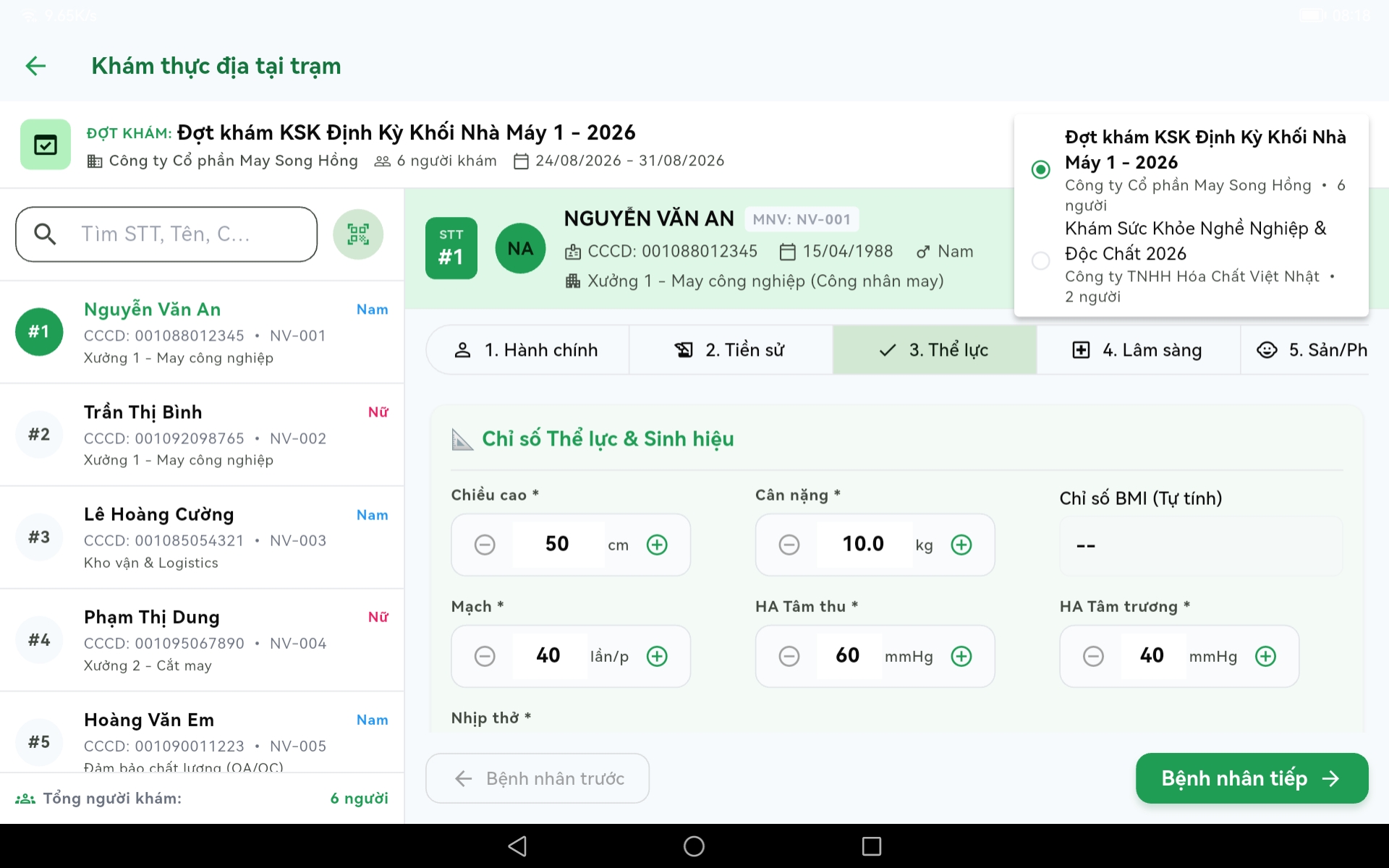Image resolution: width=1389 pixels, height=868 pixels.
Task: Open the 5. Sản/Ph tab
Action: (1305, 350)
